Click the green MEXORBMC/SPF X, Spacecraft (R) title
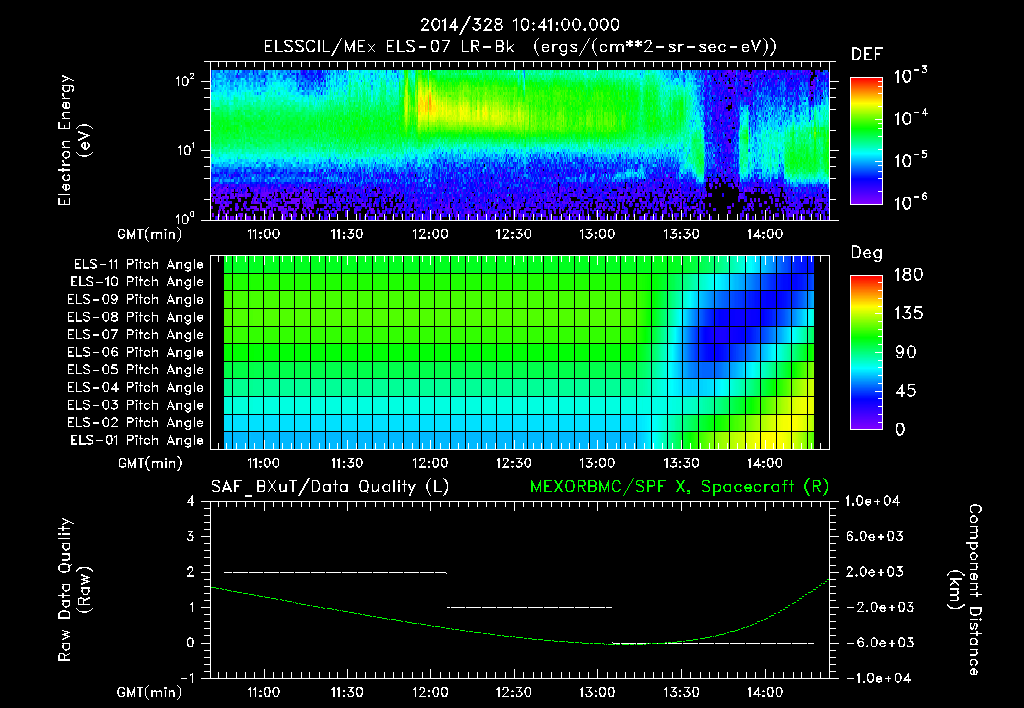 679,487
